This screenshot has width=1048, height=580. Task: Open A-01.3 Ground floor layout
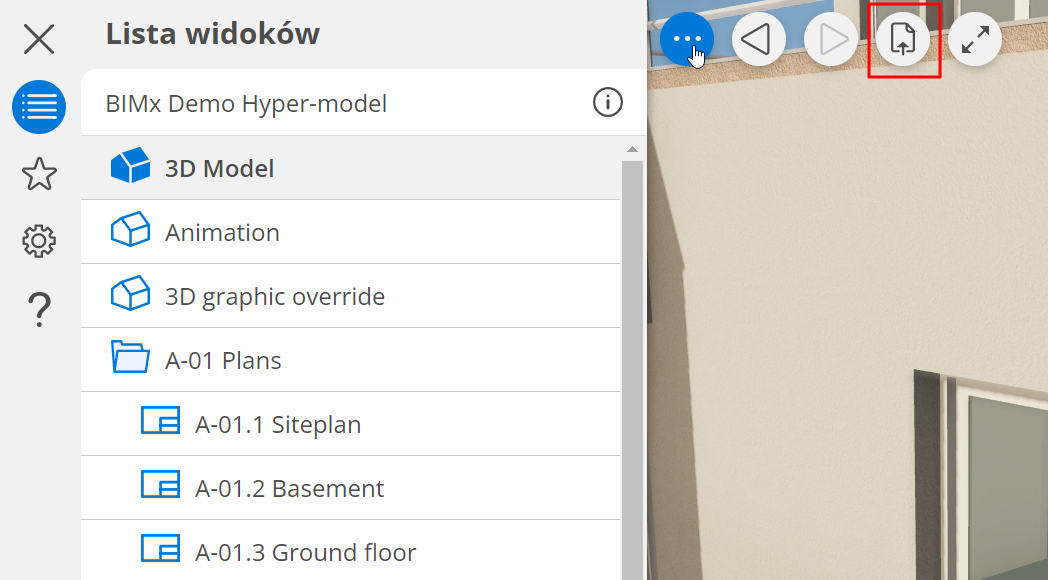click(305, 552)
